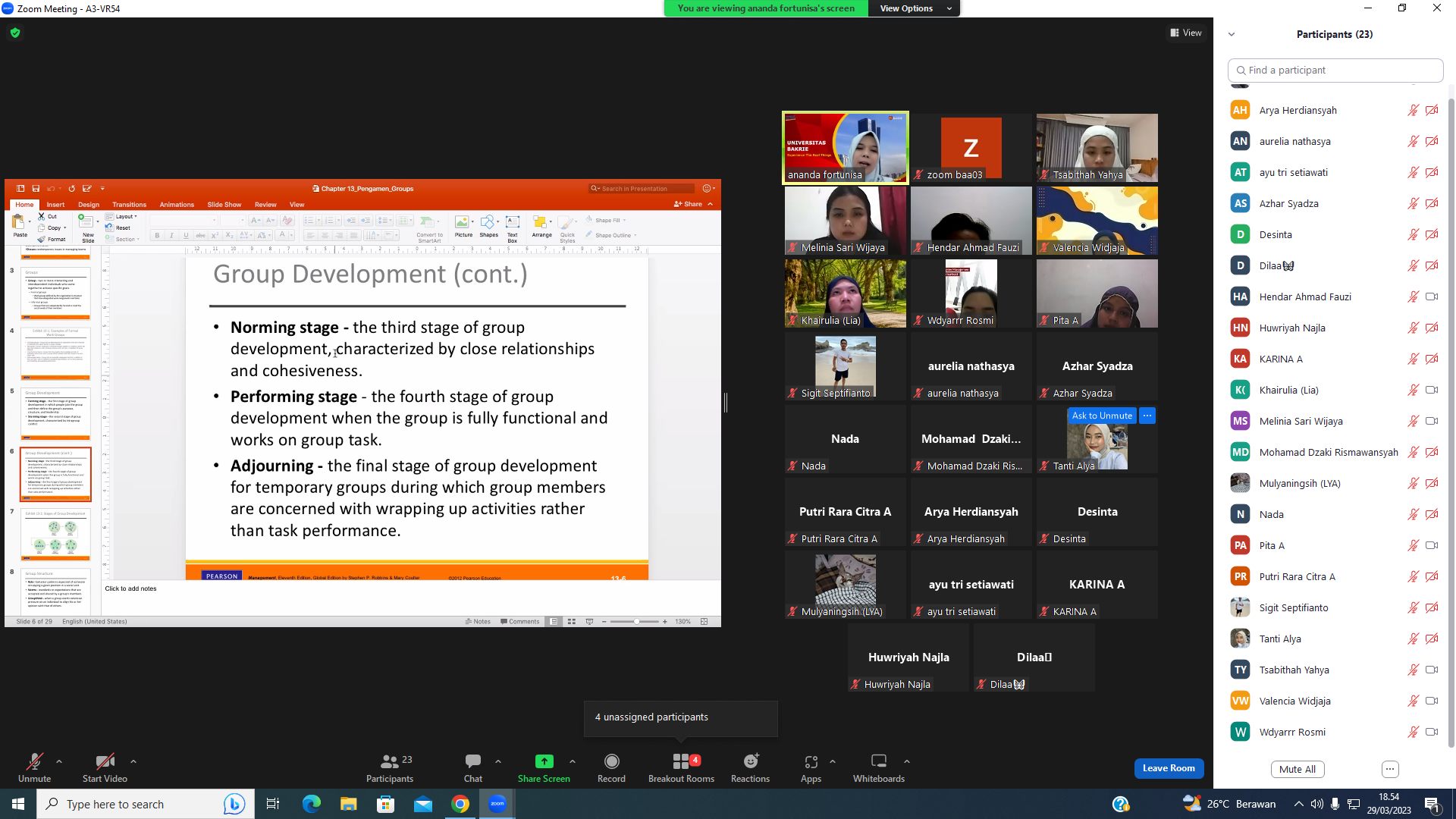This screenshot has width=1456, height=819.
Task: Open the Chat icon
Action: [473, 761]
